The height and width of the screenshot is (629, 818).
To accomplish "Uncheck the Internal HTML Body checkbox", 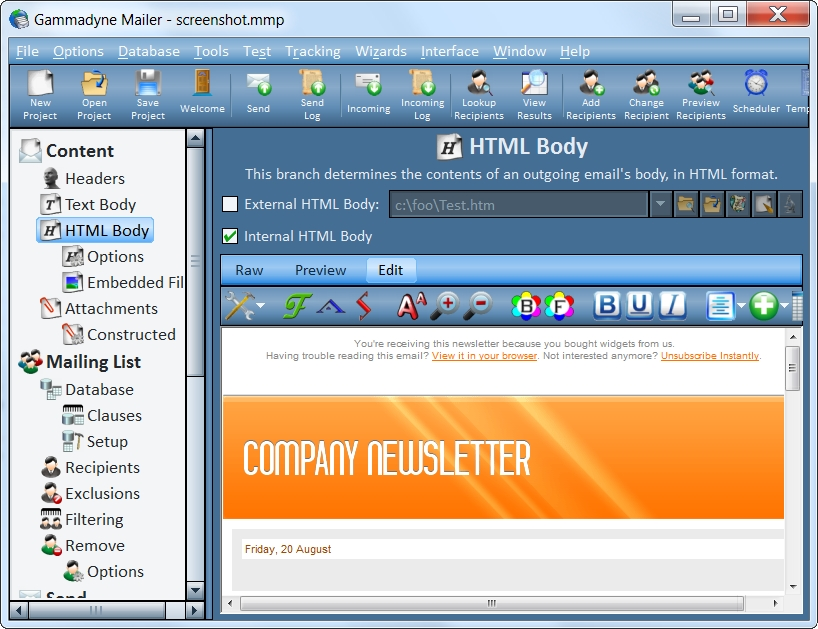I will click(x=230, y=236).
